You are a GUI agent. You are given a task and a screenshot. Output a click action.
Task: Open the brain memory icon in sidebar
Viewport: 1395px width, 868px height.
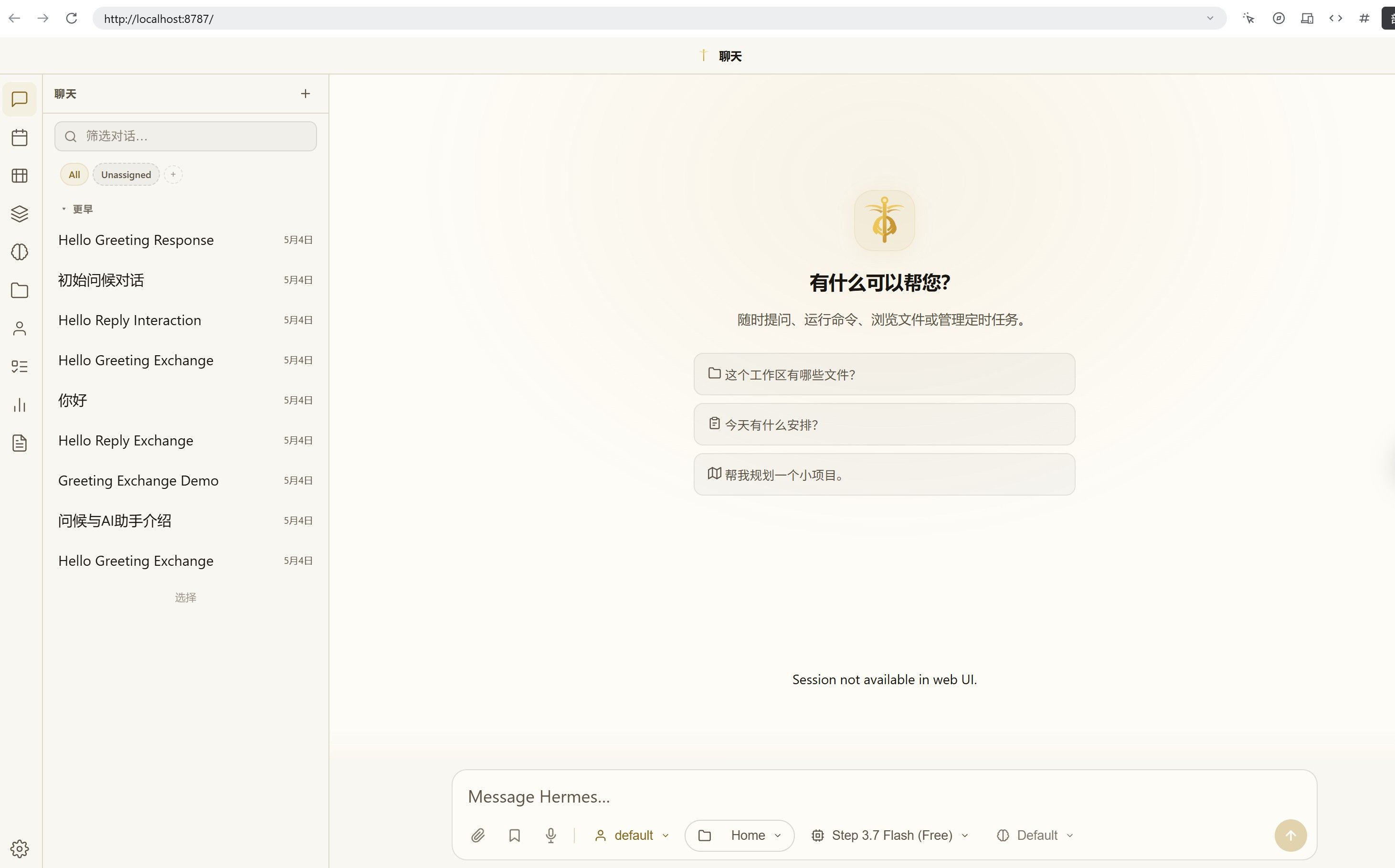point(20,252)
